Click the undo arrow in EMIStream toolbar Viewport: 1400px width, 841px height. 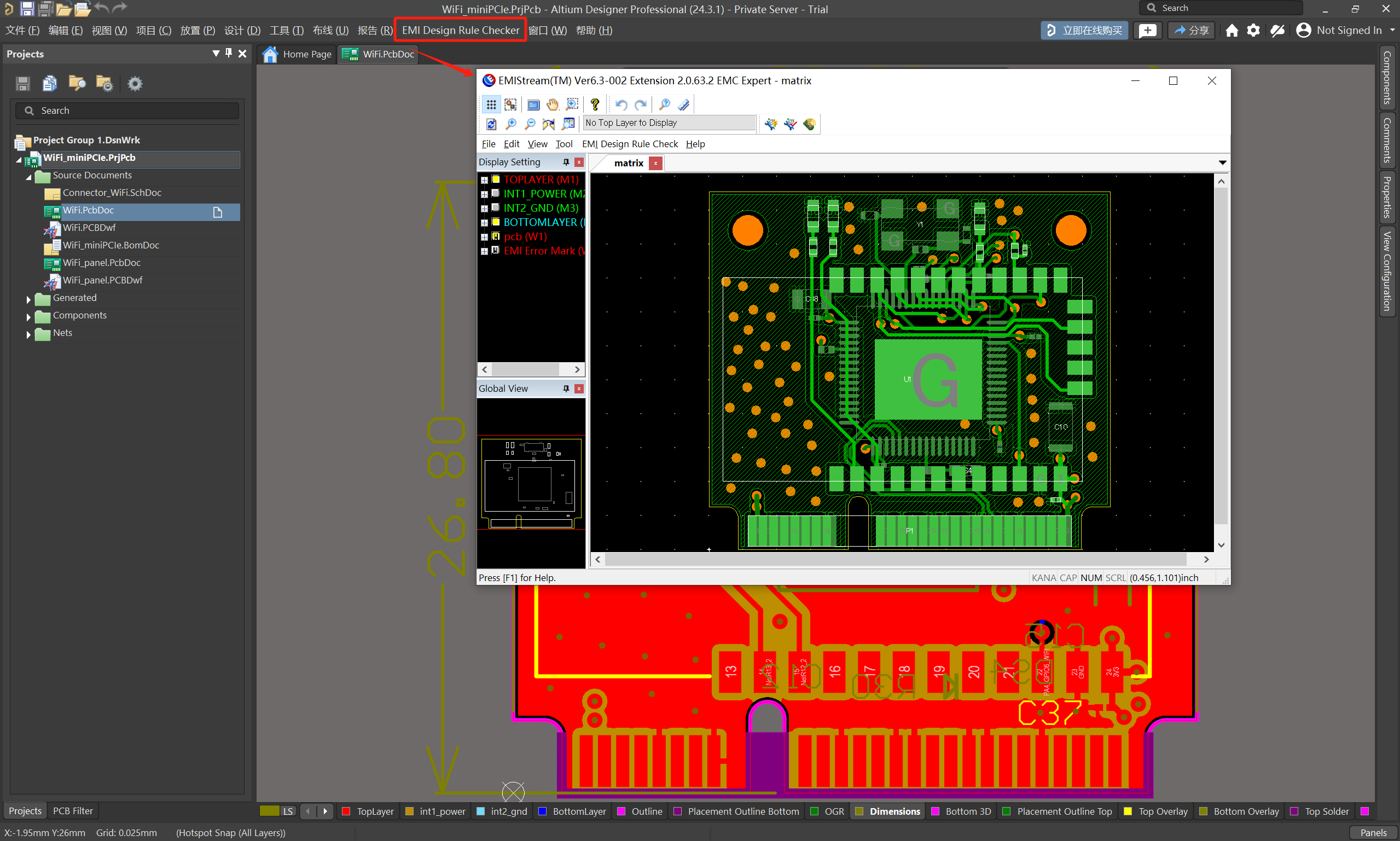(621, 105)
